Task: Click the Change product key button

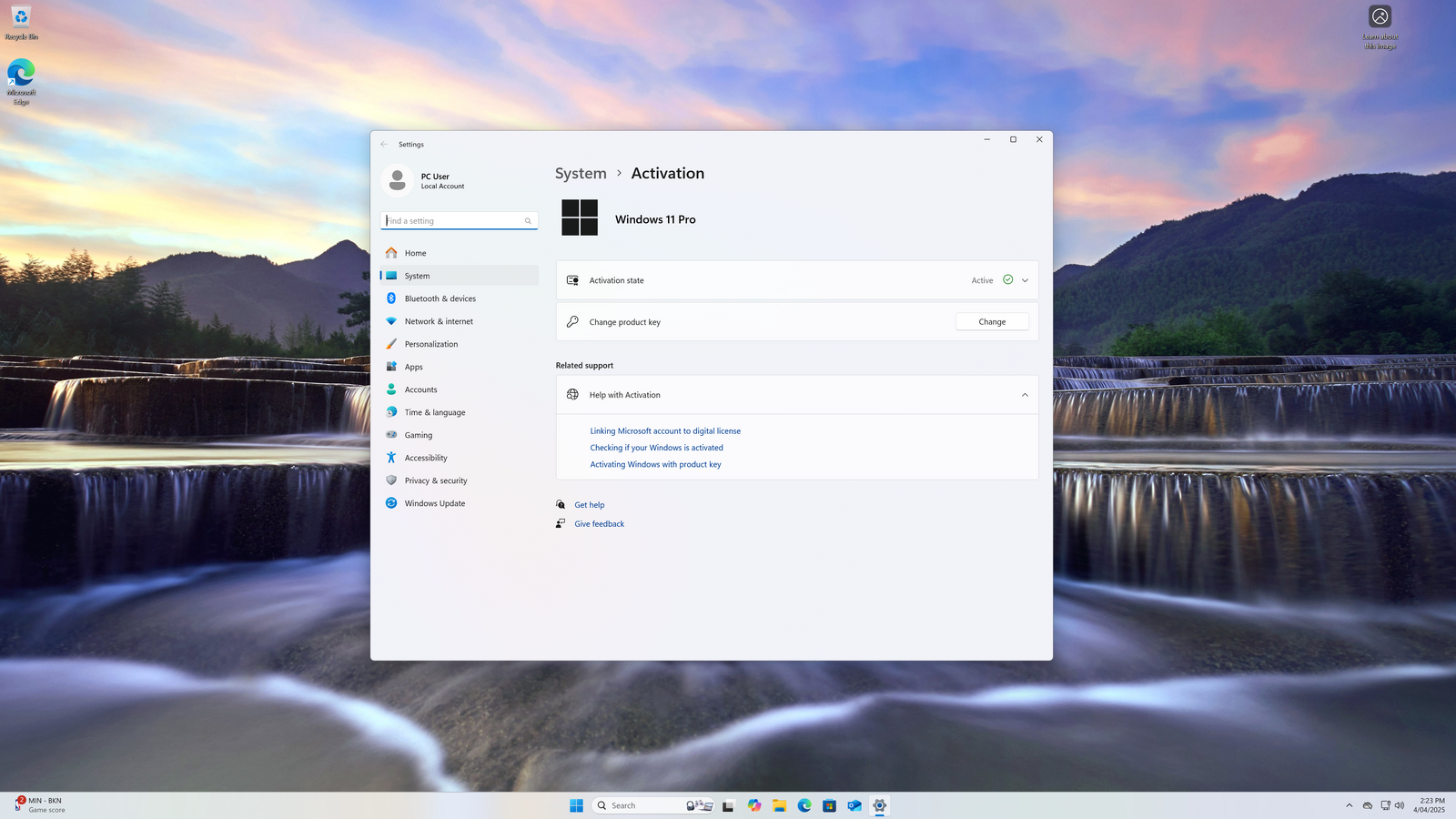Action: (x=992, y=322)
